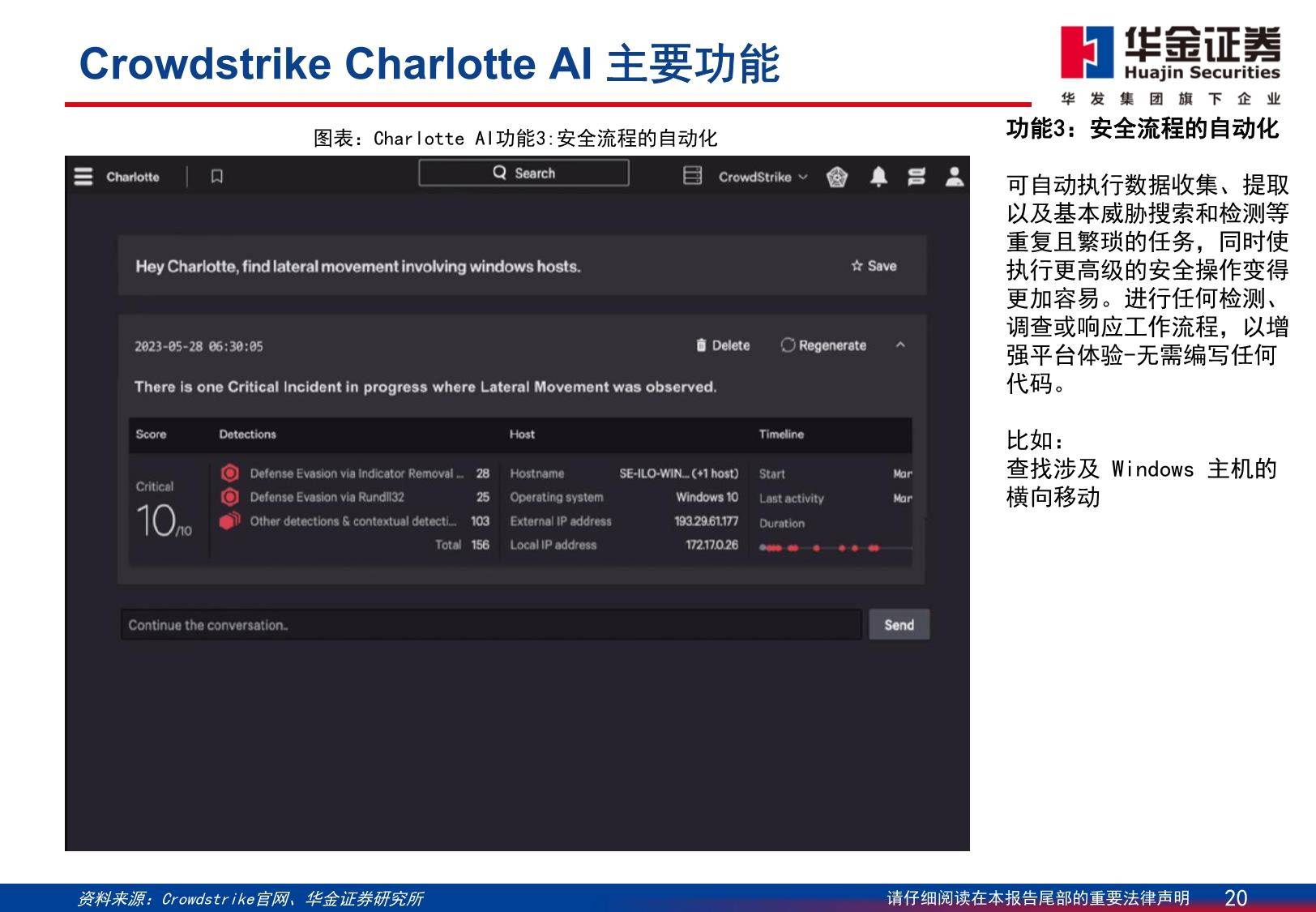
Task: Select Defense Evasion via Indicator Removal detection
Action: [x=355, y=473]
